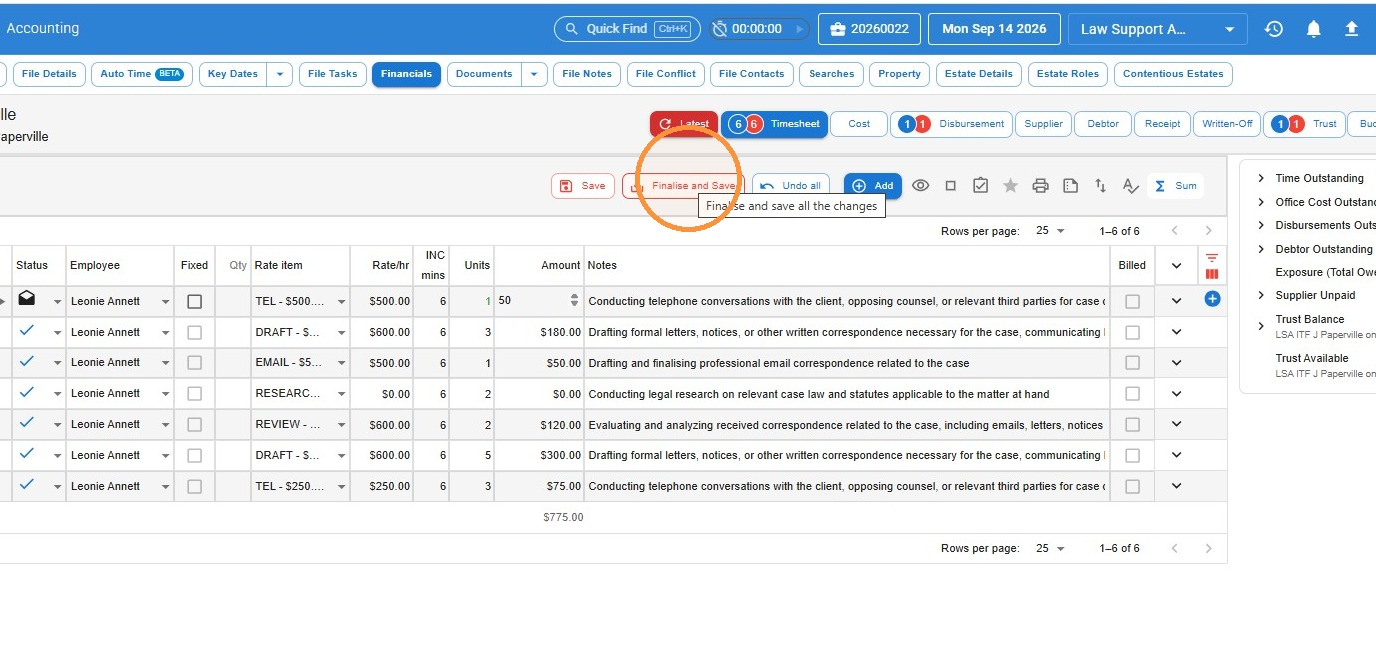Click the Save button
This screenshot has height=672, width=1376.
pos(582,186)
